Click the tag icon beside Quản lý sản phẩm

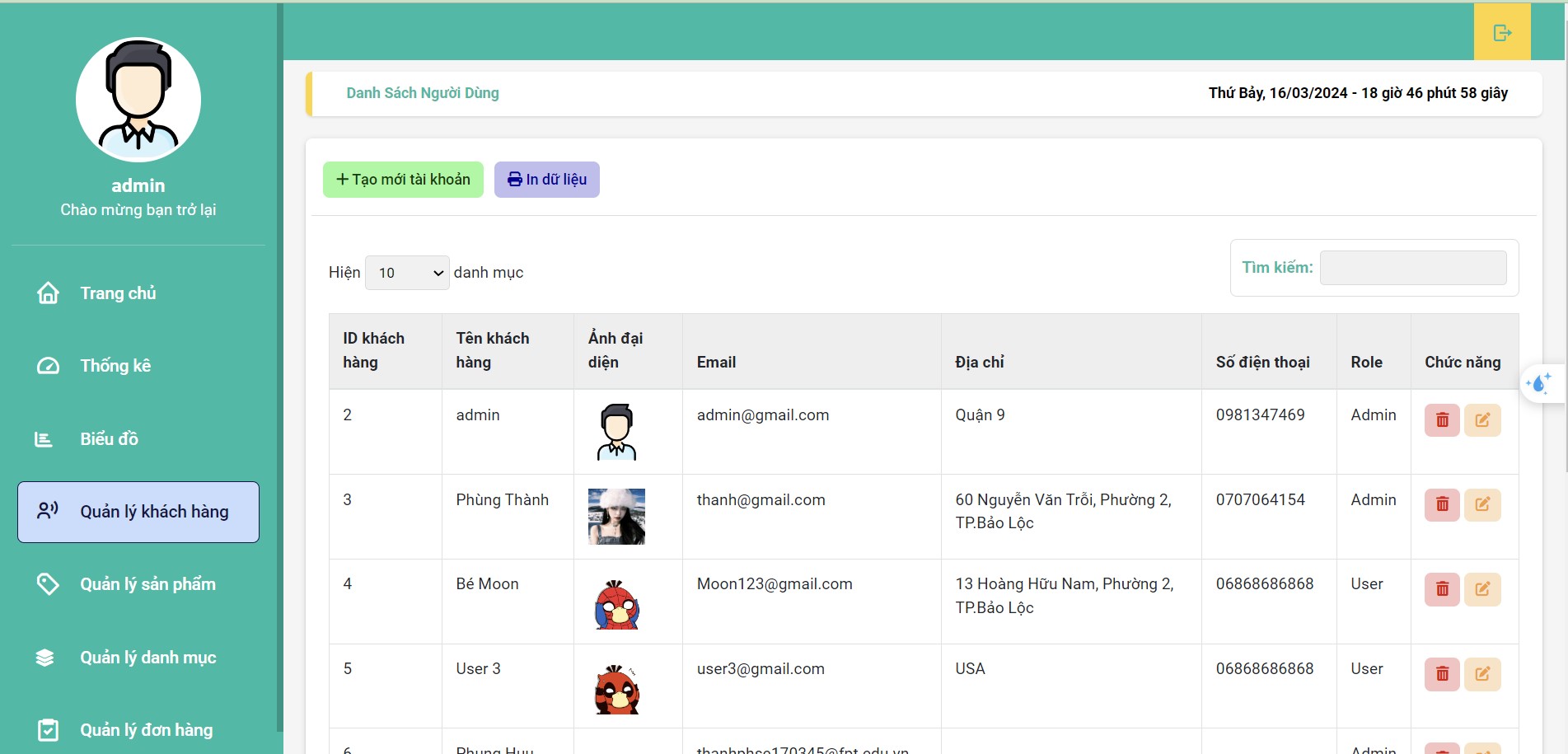click(x=48, y=584)
